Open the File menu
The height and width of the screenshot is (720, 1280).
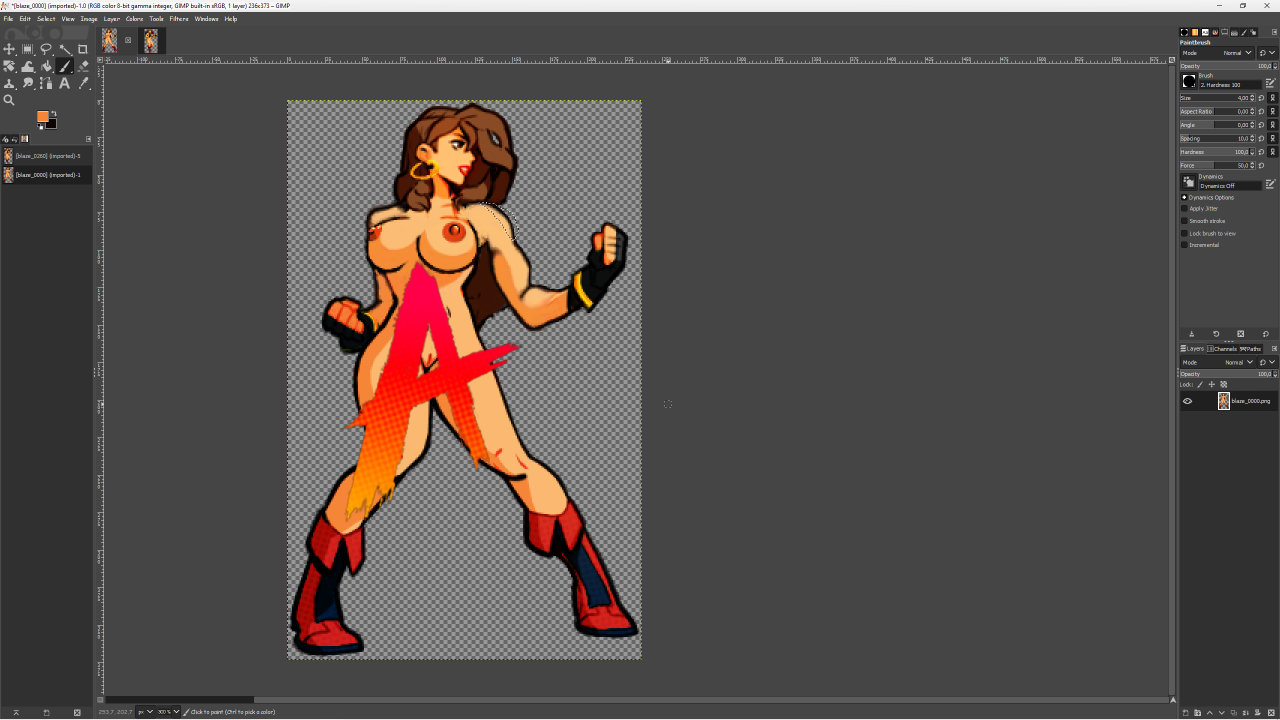tap(8, 19)
